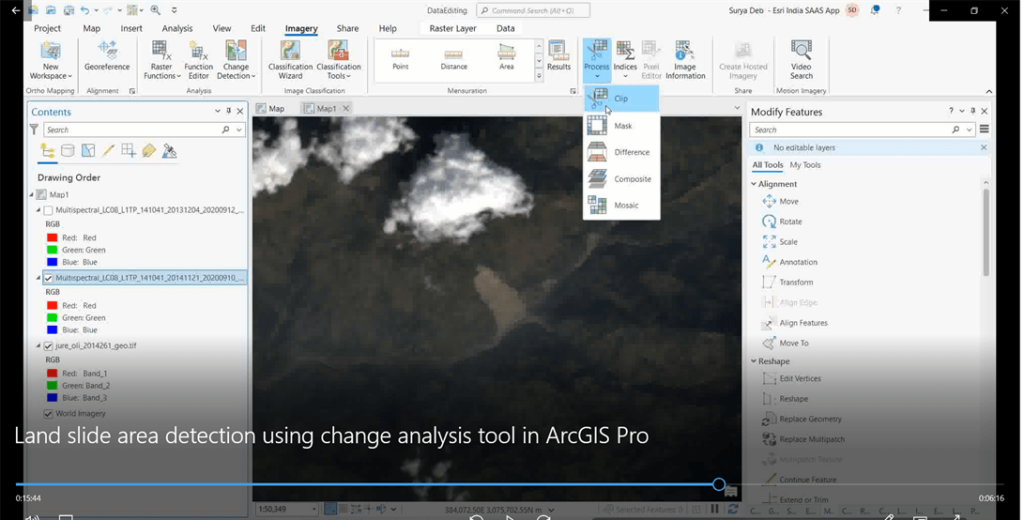The height and width of the screenshot is (520, 1024).
Task: Switch to the Raster Layer tab
Action: pyautogui.click(x=453, y=29)
